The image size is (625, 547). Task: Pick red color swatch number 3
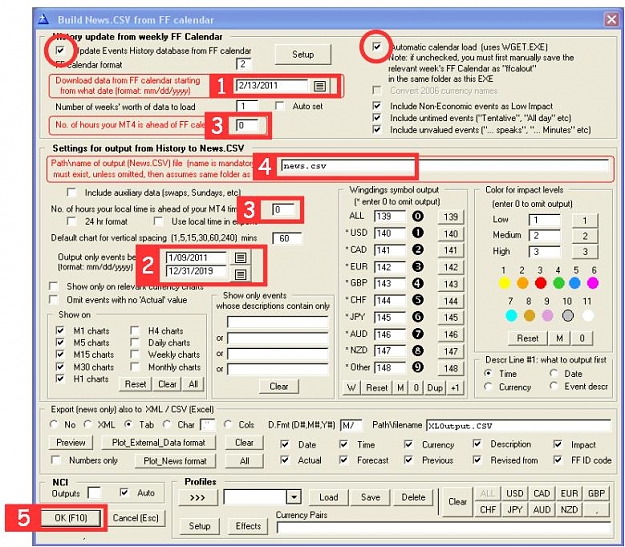coord(540,283)
